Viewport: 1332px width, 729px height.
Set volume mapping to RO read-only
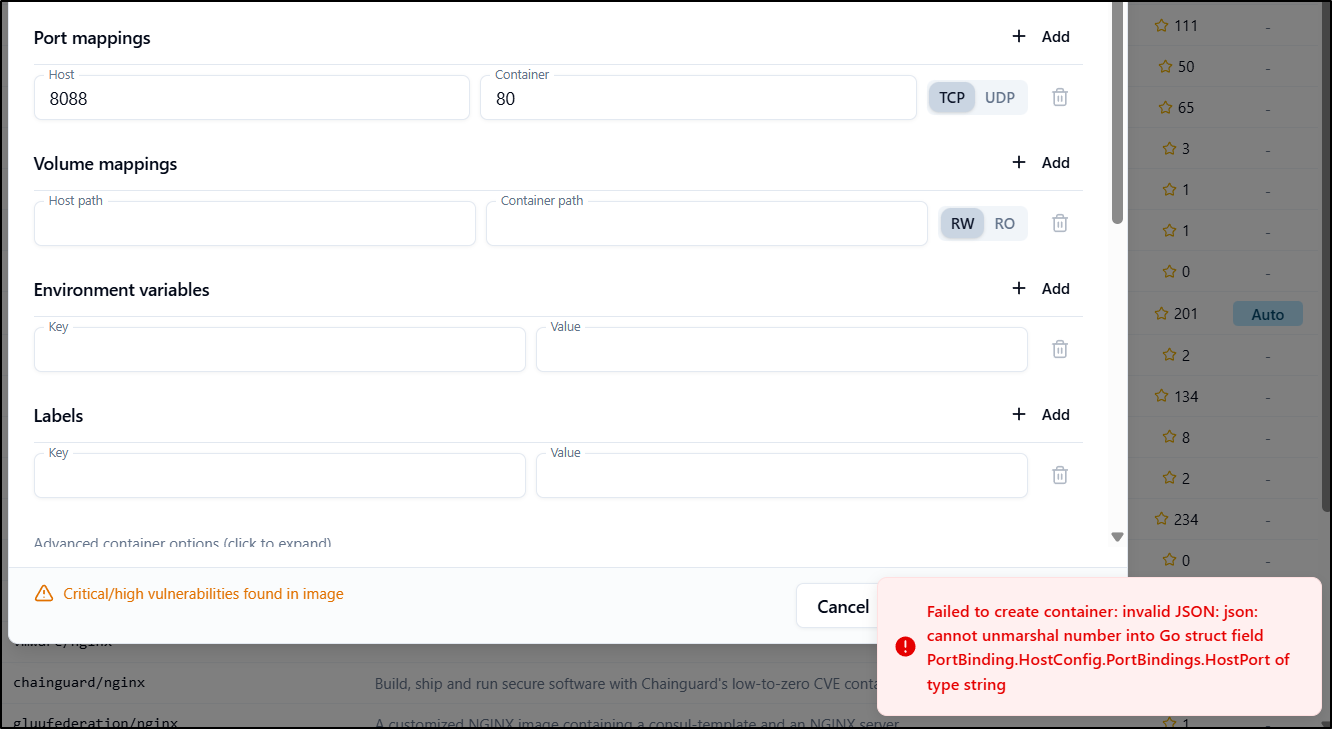[1005, 223]
